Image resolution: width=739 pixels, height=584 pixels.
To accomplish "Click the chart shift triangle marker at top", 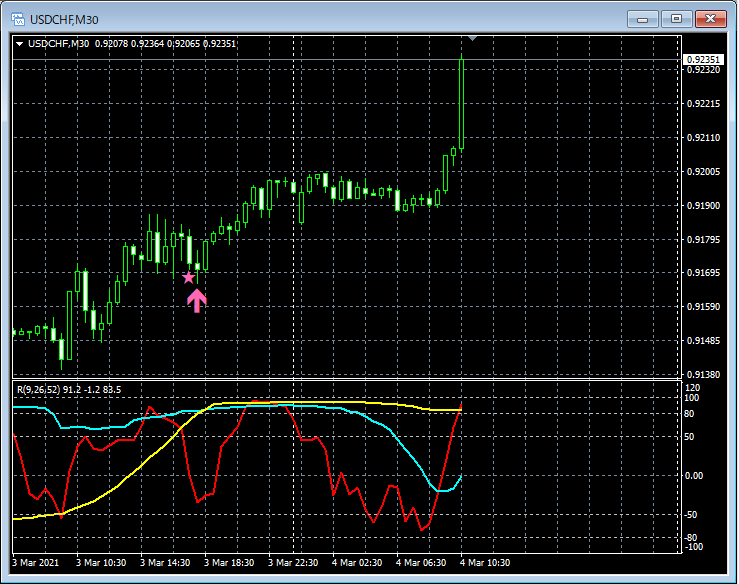I will [472, 38].
